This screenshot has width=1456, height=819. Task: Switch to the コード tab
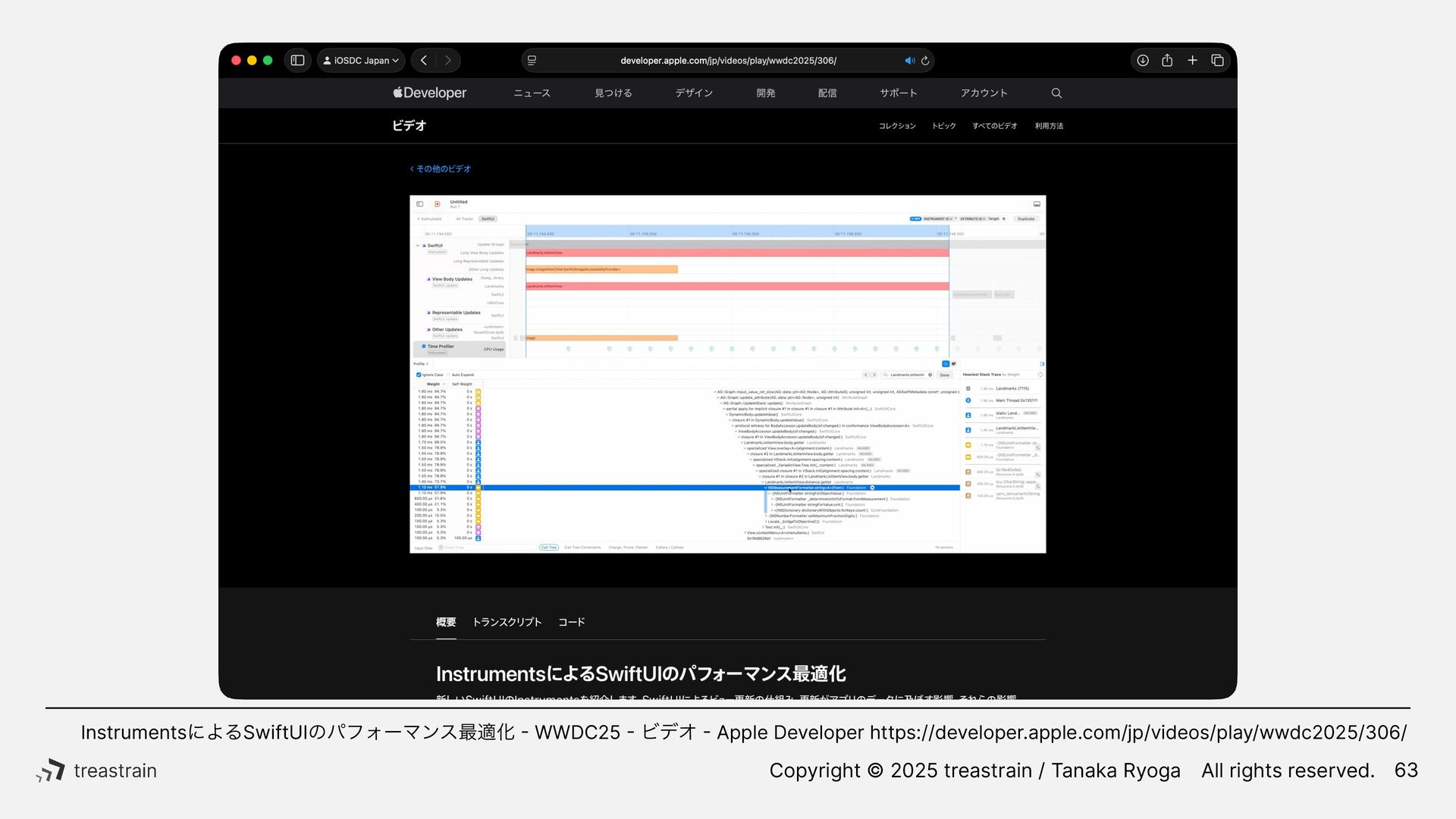tap(571, 623)
